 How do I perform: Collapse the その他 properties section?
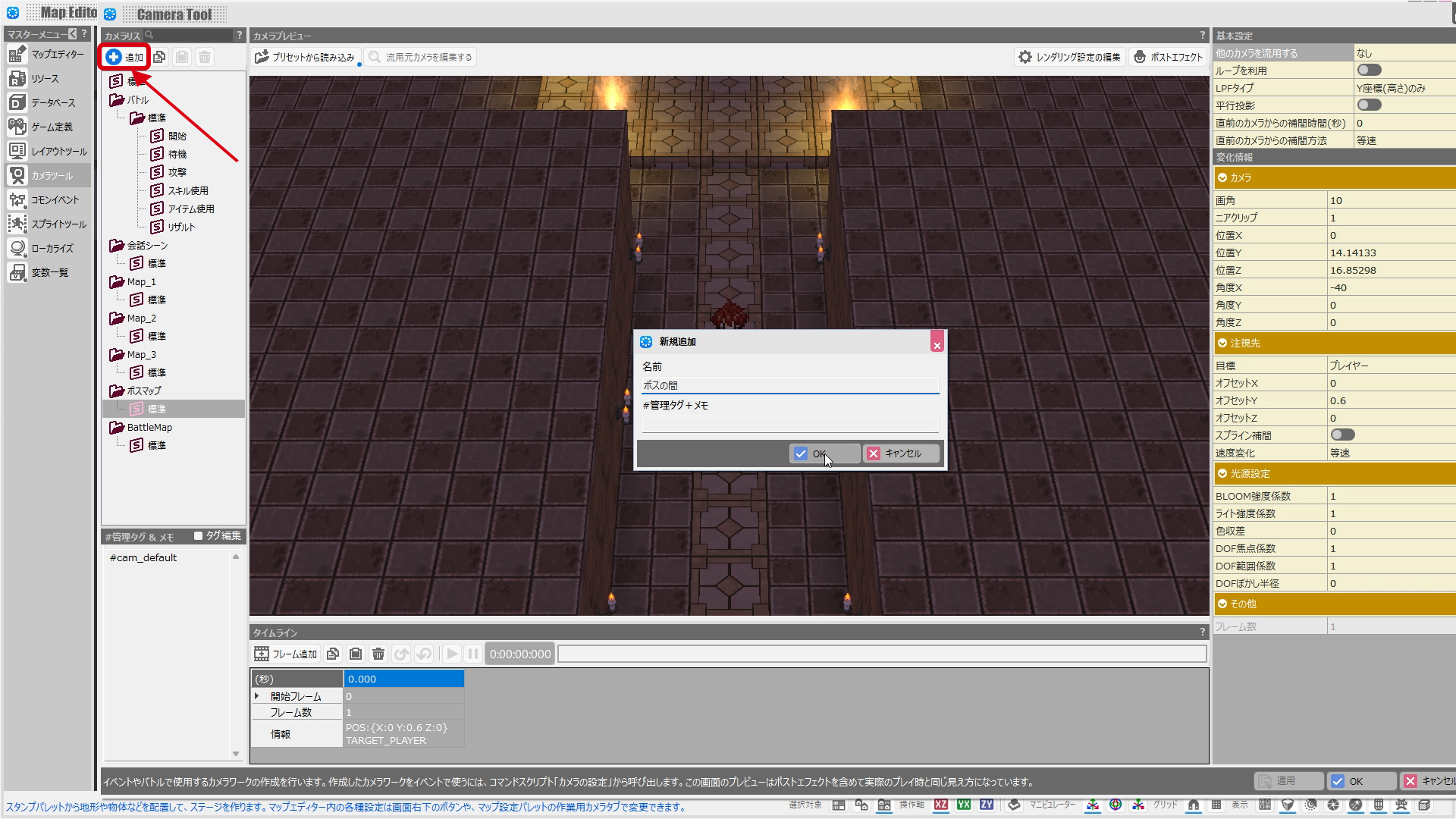click(x=1222, y=604)
